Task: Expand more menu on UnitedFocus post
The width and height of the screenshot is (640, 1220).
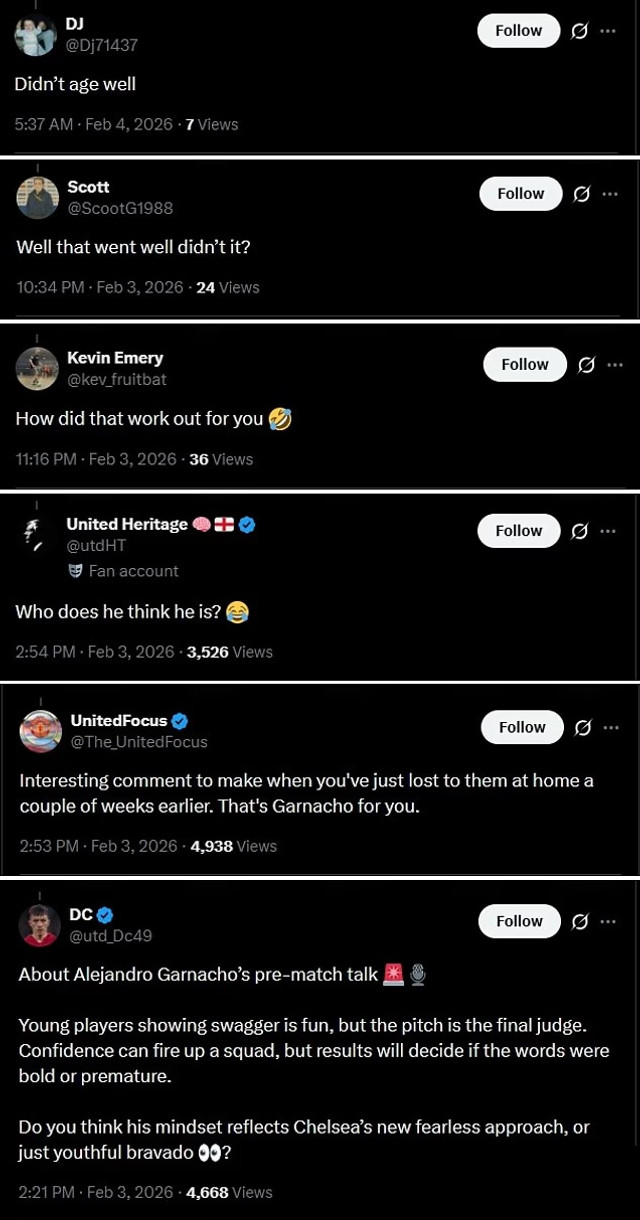Action: (x=611, y=728)
